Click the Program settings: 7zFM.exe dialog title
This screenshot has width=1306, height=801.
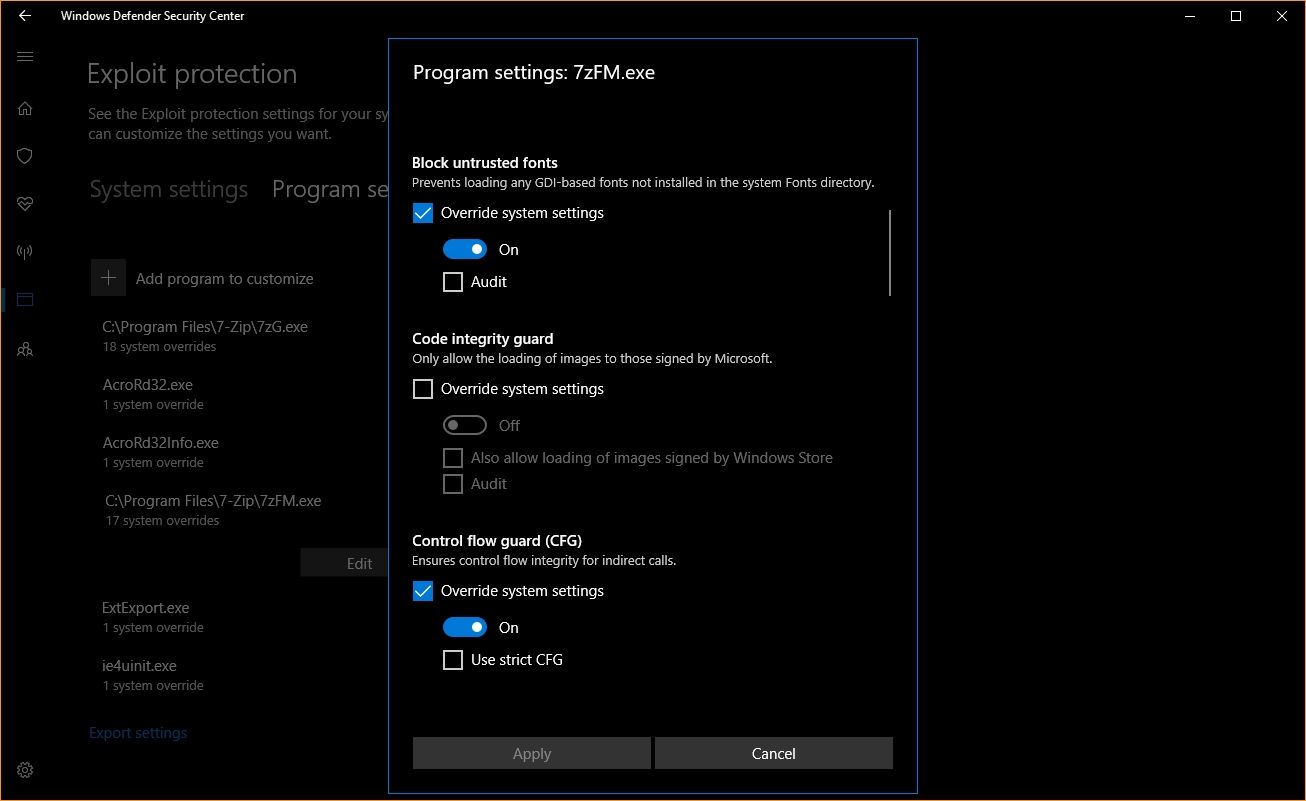534,72
